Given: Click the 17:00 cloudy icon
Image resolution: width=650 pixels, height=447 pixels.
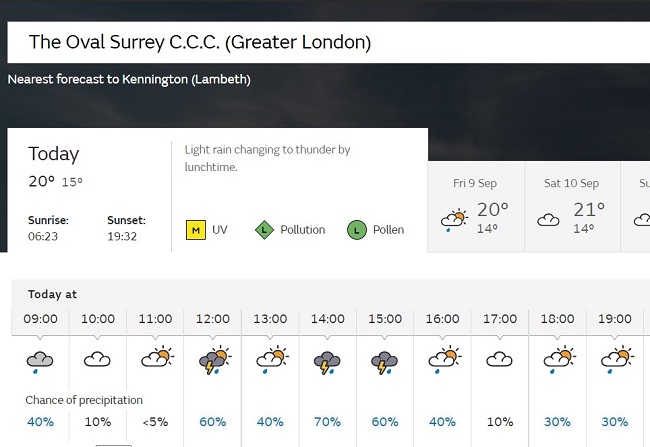Looking at the screenshot, I should point(500,359).
